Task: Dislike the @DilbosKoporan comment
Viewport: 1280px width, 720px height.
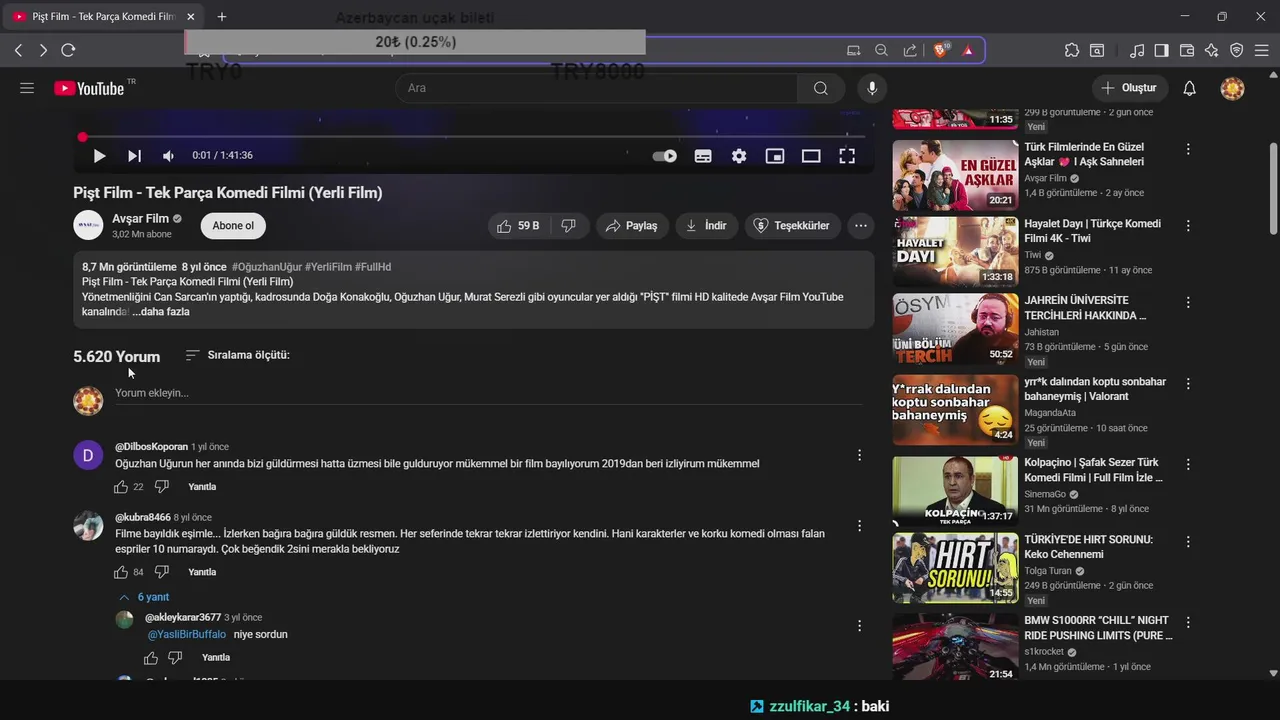Action: (162, 487)
